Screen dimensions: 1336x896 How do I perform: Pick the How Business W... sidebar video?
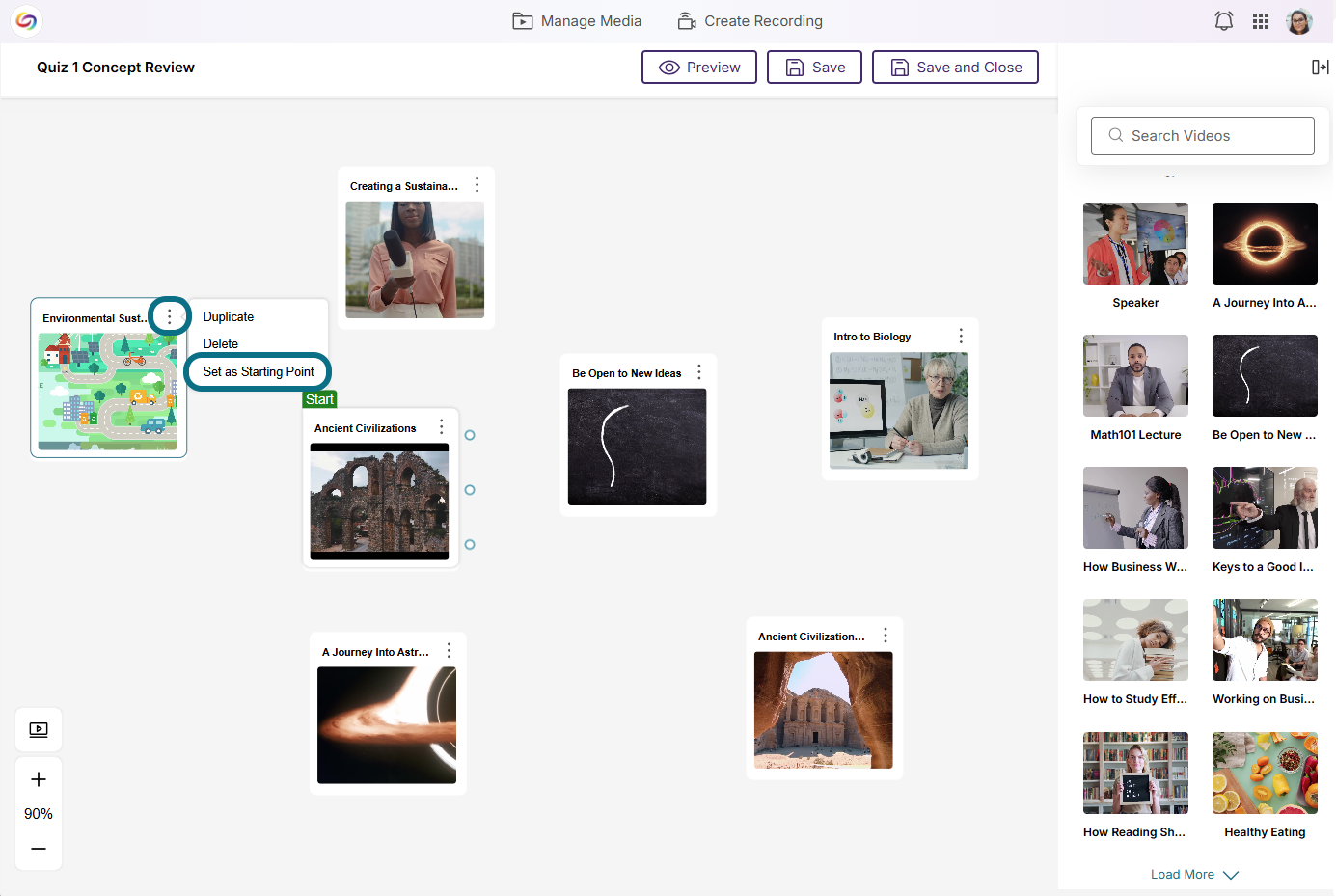click(x=1135, y=507)
